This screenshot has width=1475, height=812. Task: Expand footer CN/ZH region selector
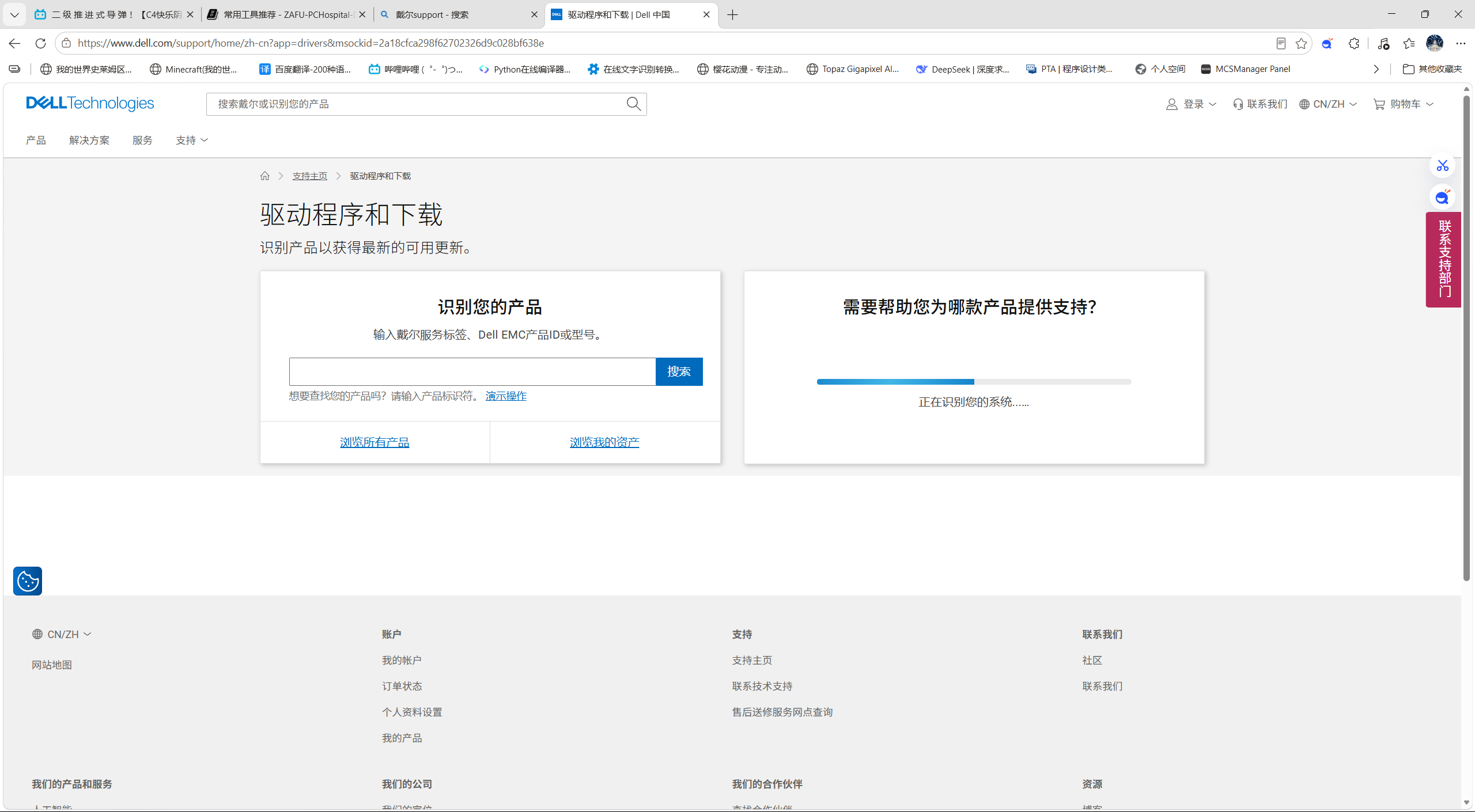click(62, 634)
